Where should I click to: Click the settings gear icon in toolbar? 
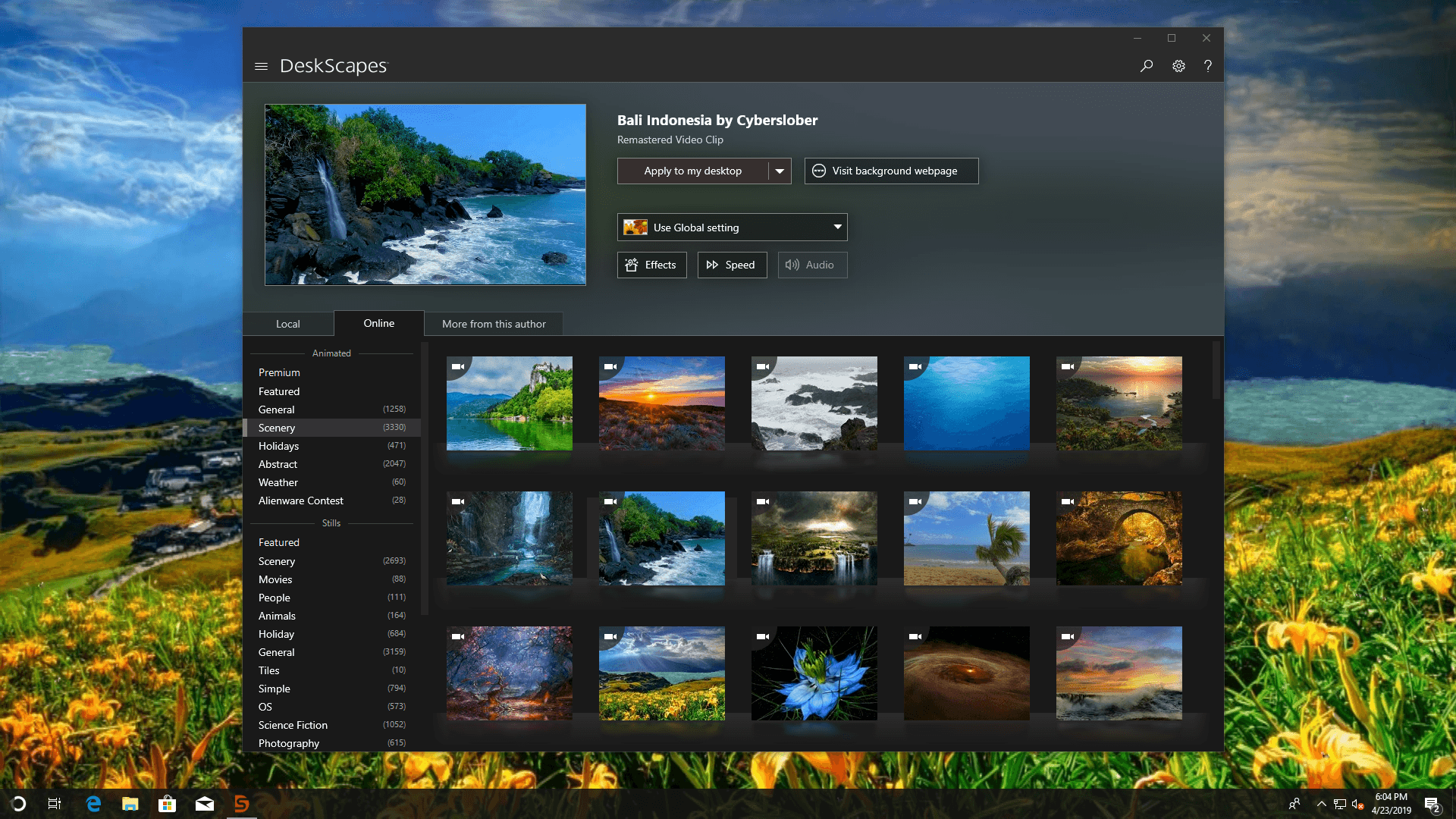pos(1178,66)
